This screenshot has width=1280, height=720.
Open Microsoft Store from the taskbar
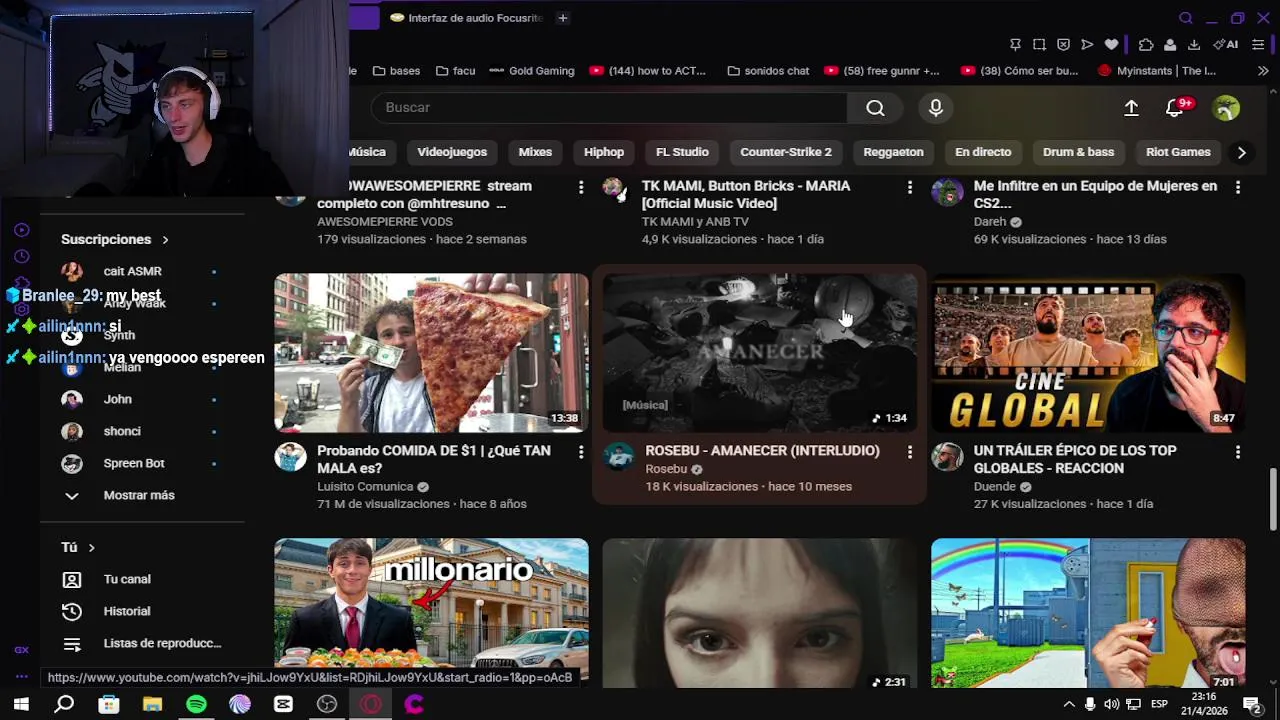pyautogui.click(x=109, y=704)
